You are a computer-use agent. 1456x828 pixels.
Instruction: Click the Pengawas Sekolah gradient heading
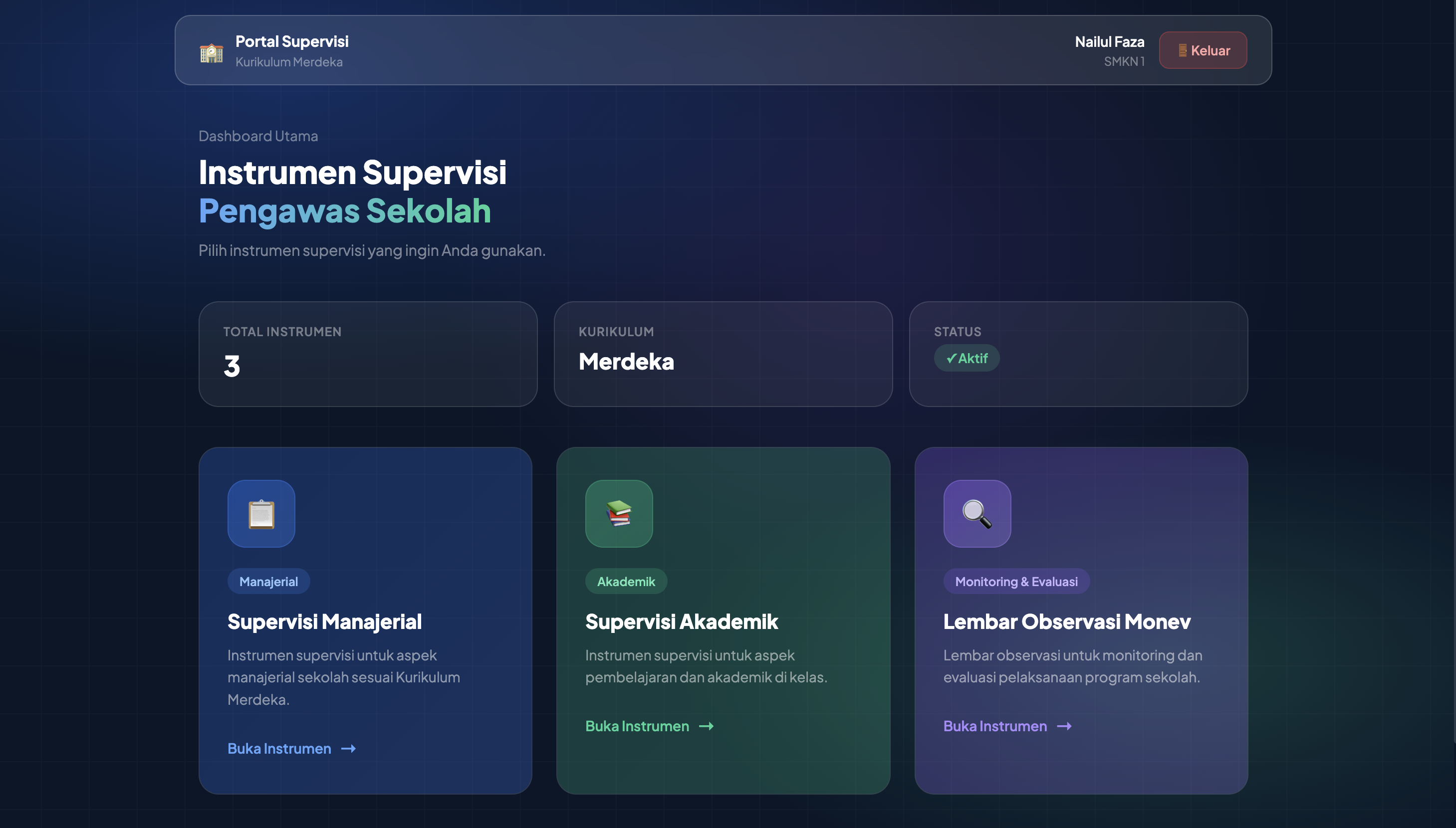point(345,211)
